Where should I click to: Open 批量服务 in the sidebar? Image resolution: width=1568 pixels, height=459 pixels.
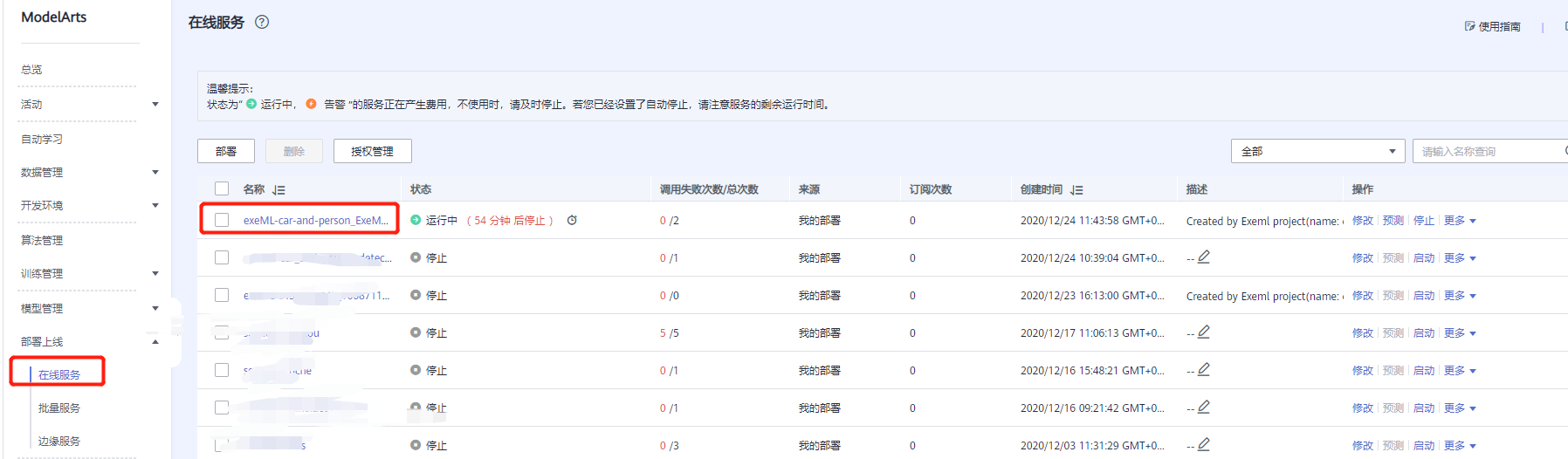tap(59, 408)
